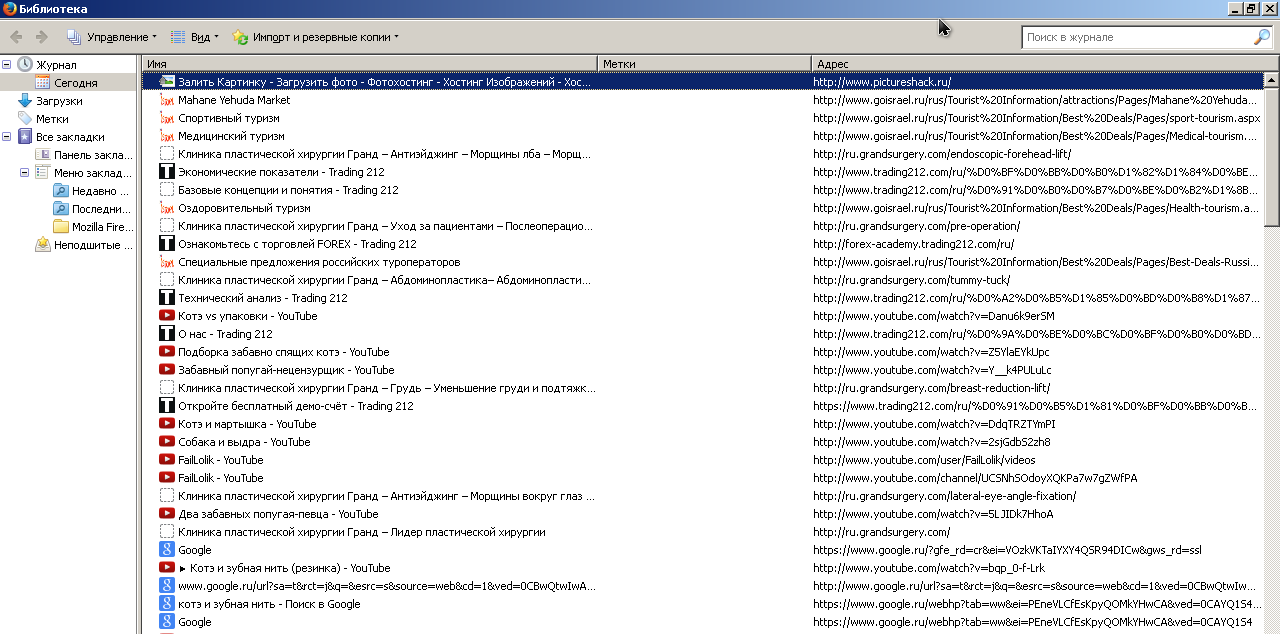The image size is (1280, 634).
Task: Click http://ru.grandsurgery.com/pre-operation/ address
Action: point(916,226)
